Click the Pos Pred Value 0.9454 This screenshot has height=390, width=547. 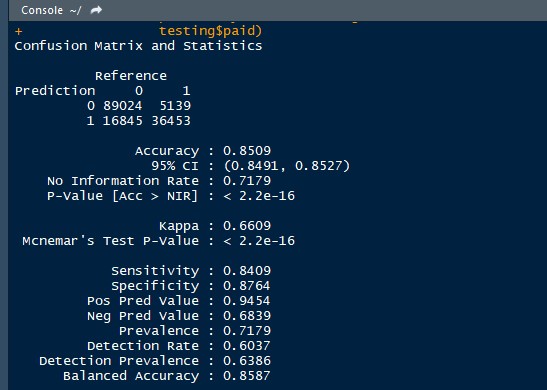coord(247,301)
